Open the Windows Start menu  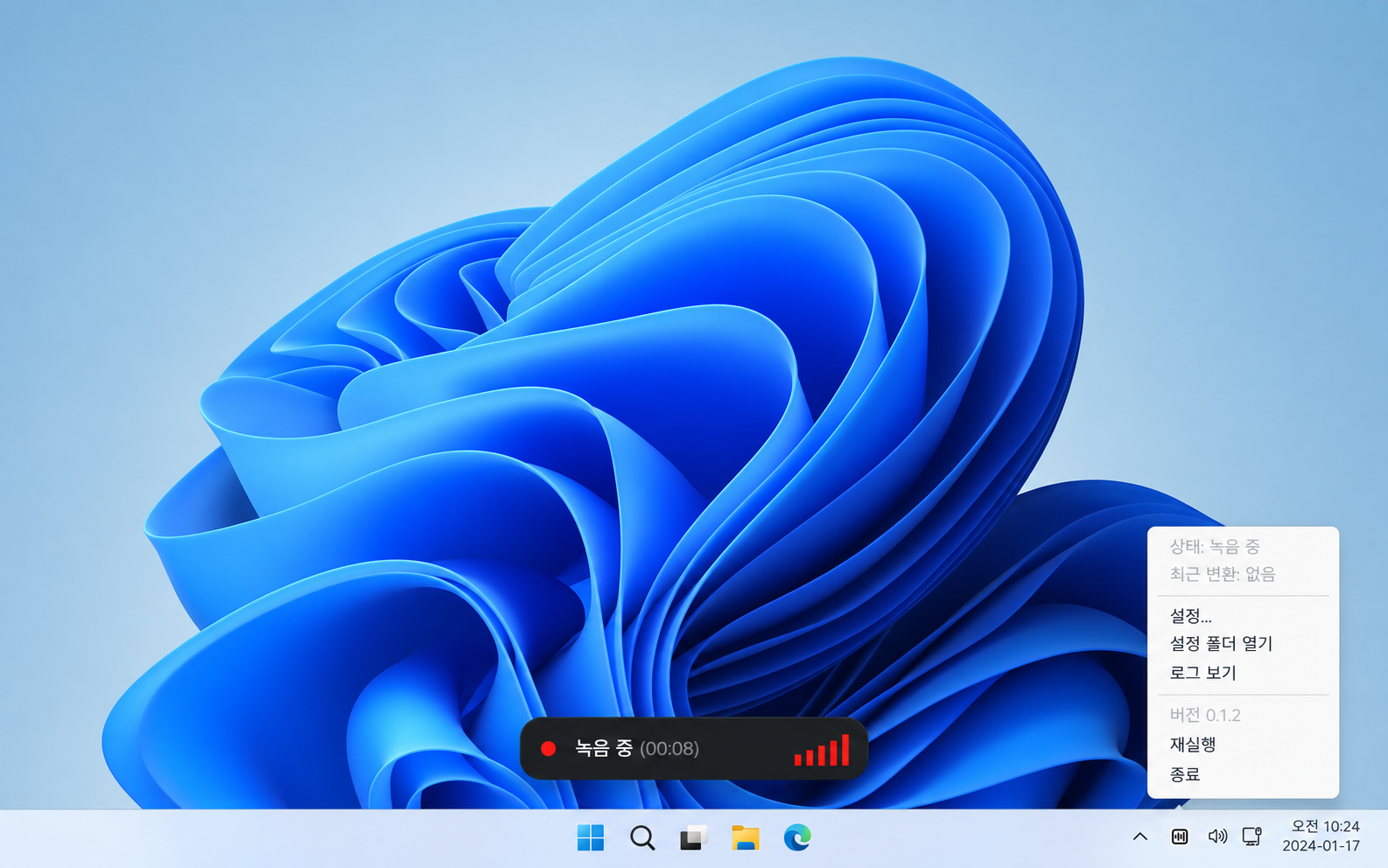[591, 838]
